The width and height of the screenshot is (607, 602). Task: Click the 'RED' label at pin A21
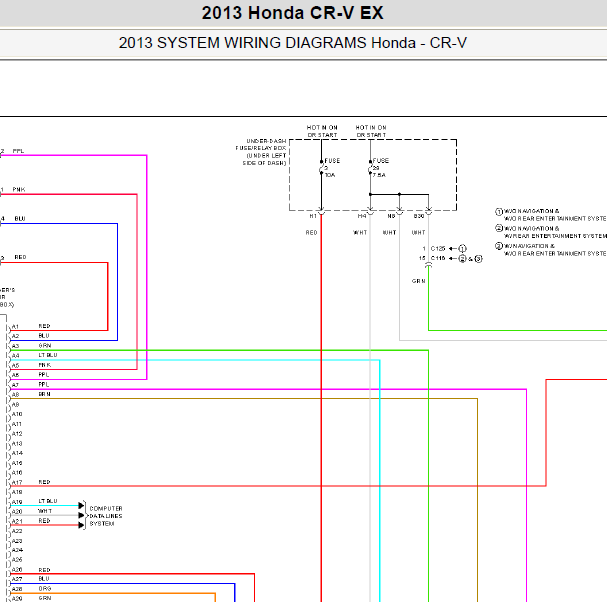tap(45, 521)
